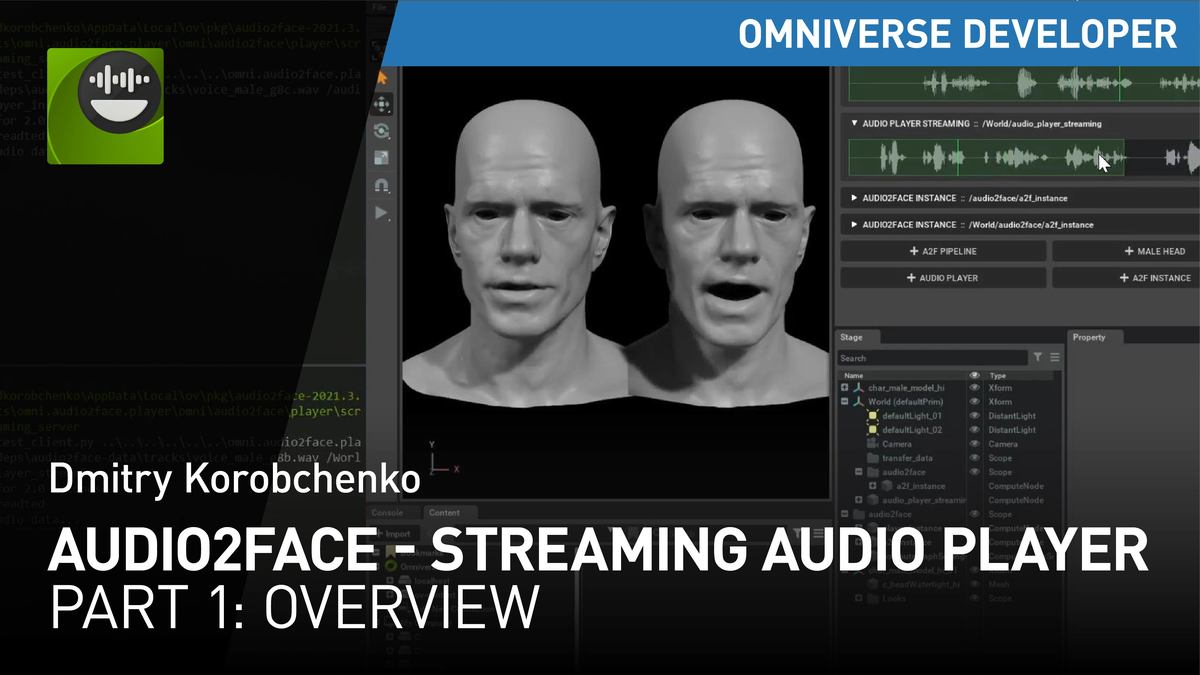Expand Audio2Face Instance /audio2face/a2f_instance section

[854, 198]
